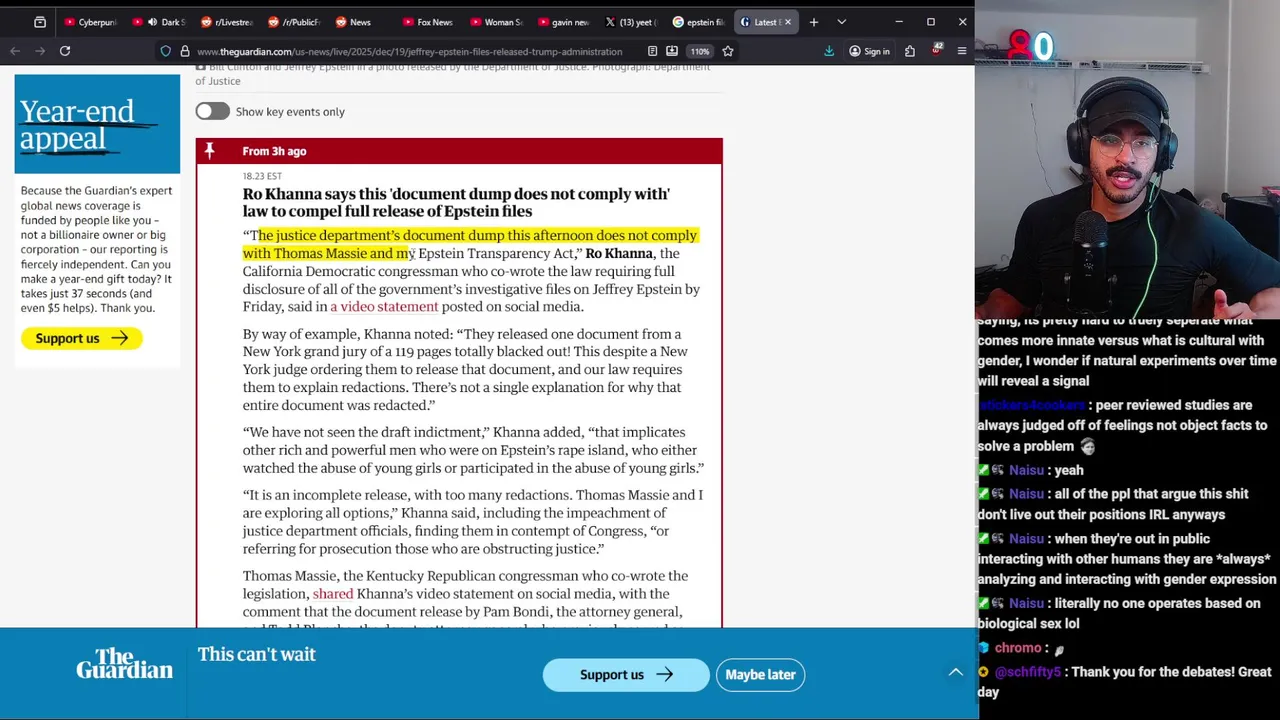This screenshot has width=1280, height=720.
Task: Focus the theguardian.com address bar
Action: tap(410, 51)
